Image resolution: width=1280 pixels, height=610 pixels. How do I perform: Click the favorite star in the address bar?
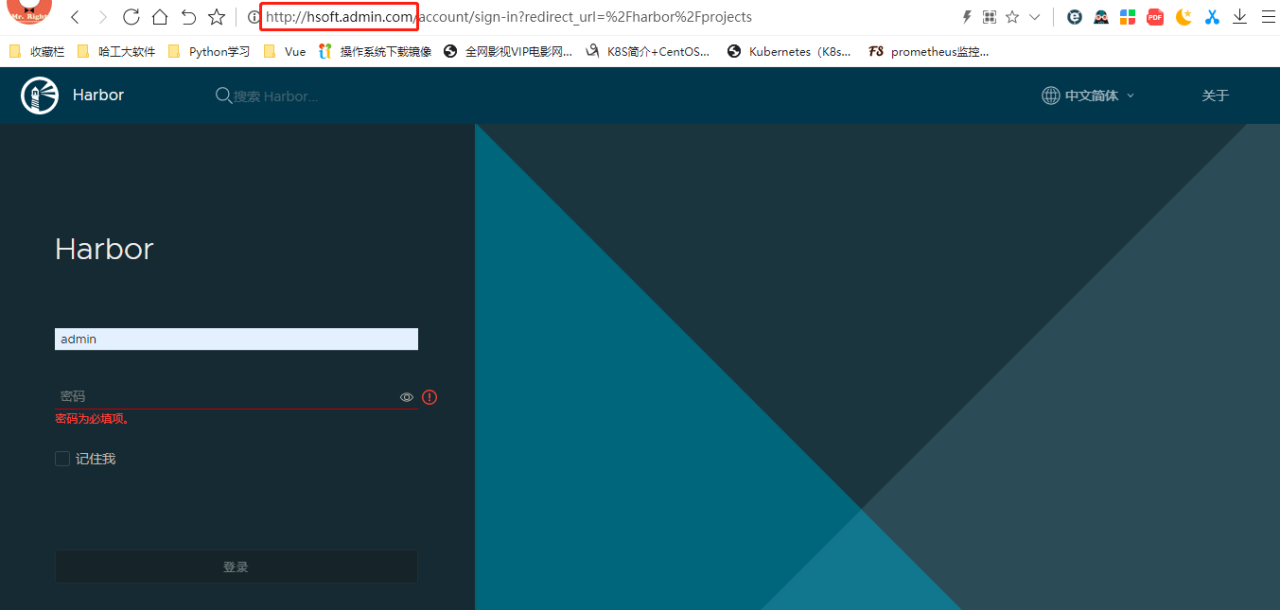(x=1012, y=17)
